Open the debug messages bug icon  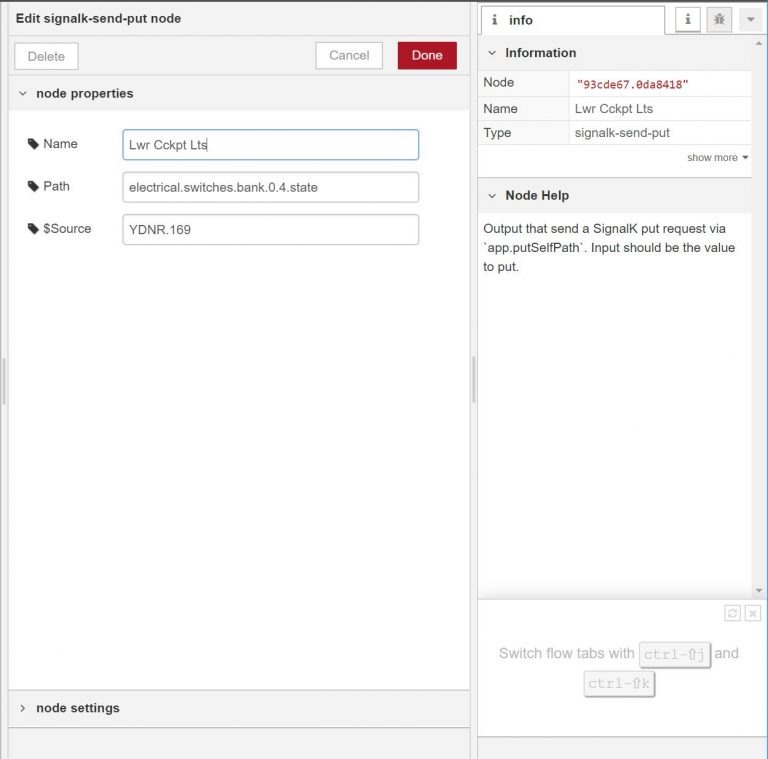tap(719, 20)
